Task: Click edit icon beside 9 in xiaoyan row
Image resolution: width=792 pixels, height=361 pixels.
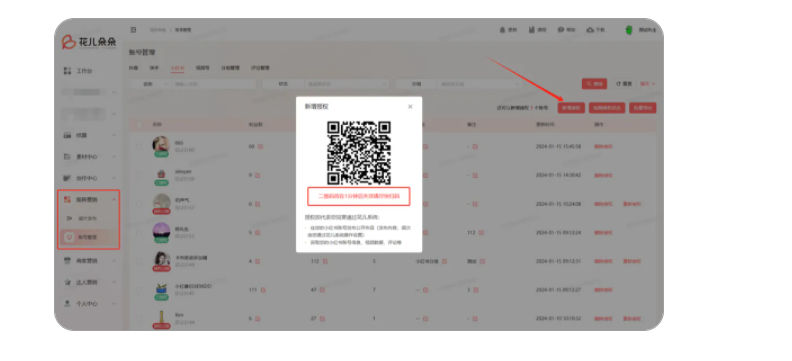Action: coord(257,175)
